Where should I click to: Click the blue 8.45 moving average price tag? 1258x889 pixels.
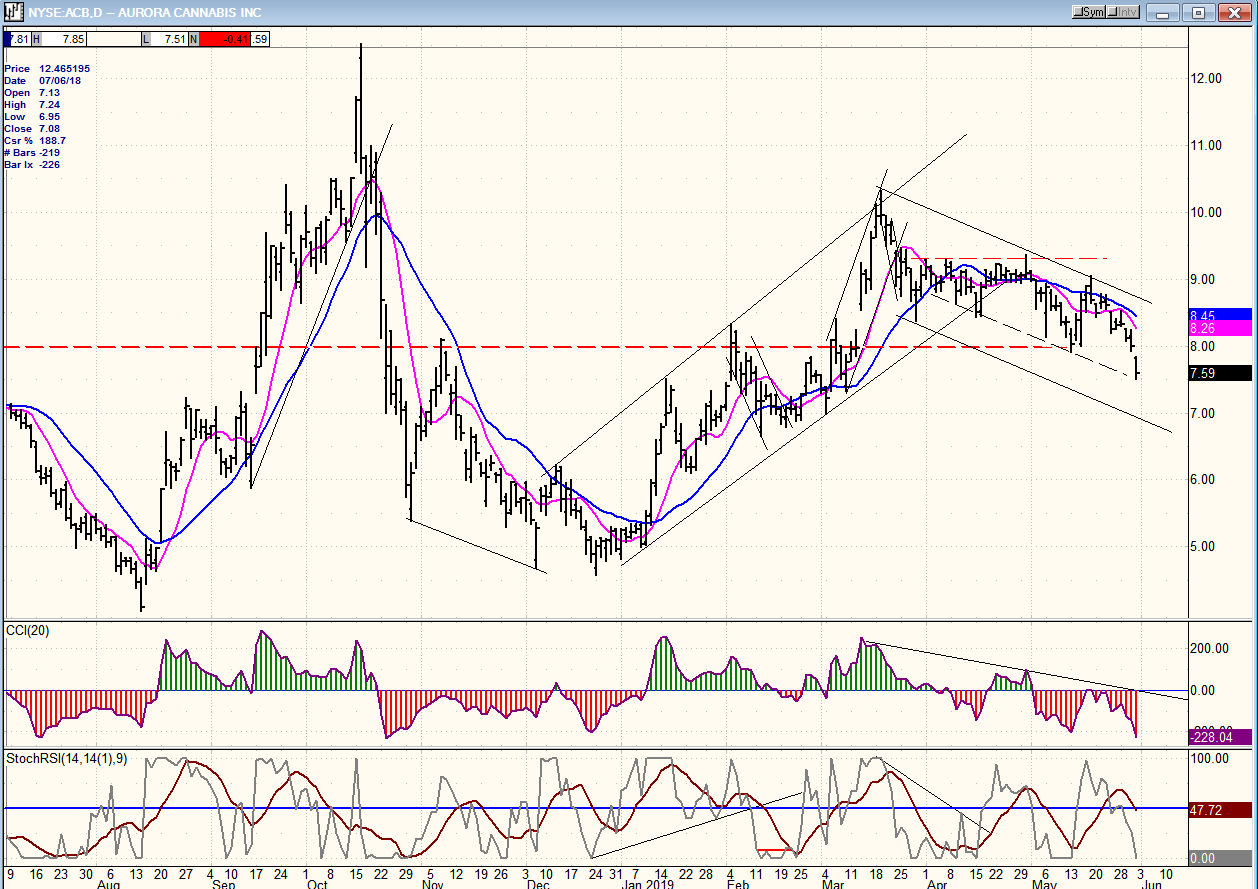coord(1219,315)
